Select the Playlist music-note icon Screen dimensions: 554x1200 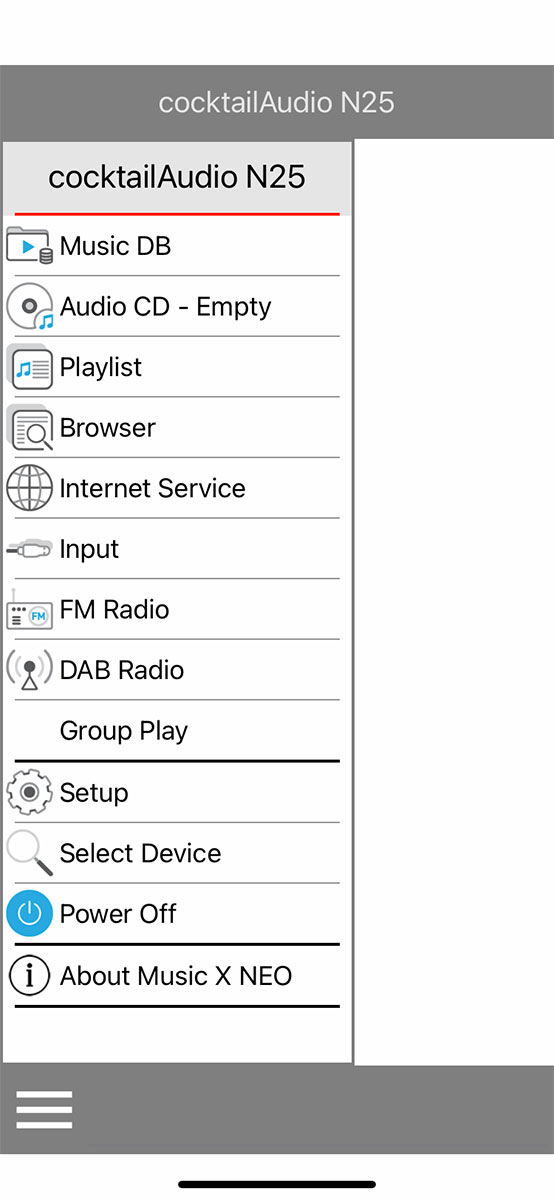point(29,368)
